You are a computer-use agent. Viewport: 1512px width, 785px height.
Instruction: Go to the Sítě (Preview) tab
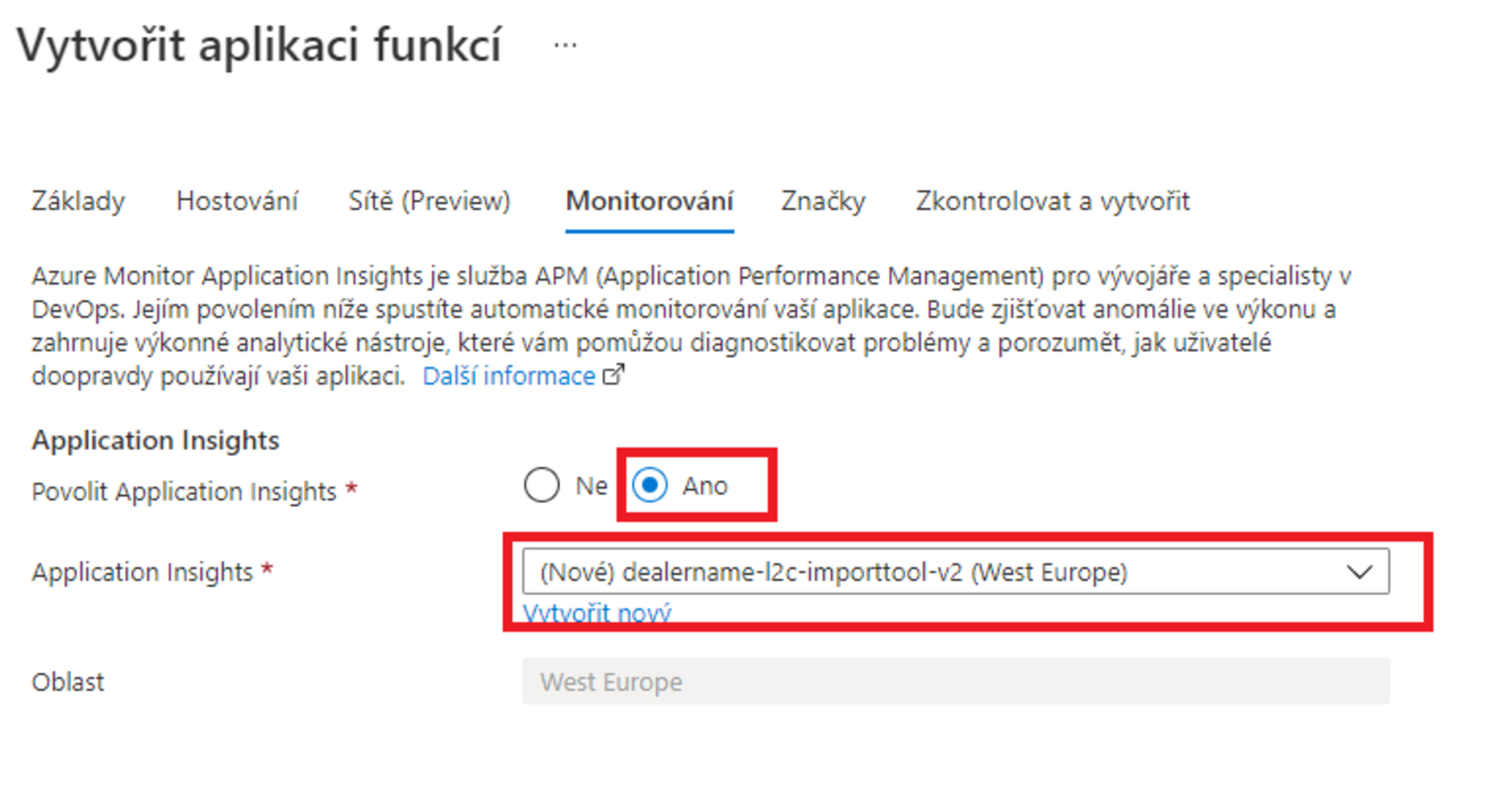(x=429, y=201)
